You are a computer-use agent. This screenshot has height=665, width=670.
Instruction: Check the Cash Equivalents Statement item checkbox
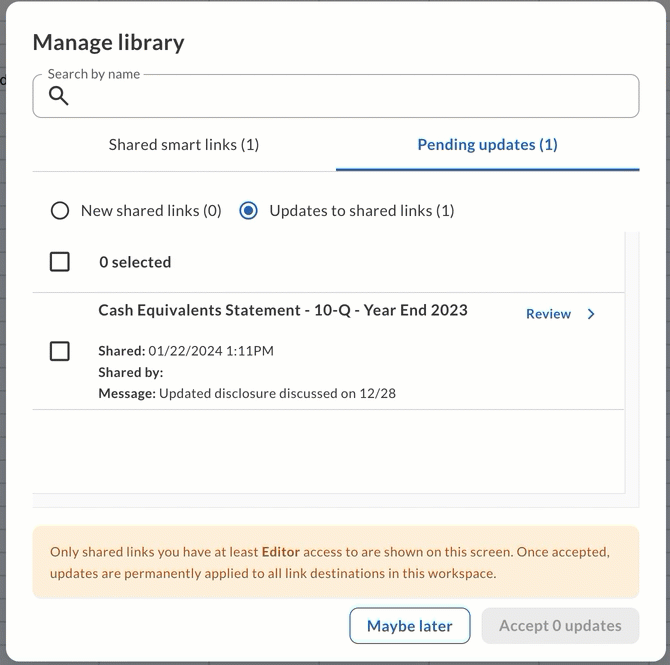click(x=60, y=351)
